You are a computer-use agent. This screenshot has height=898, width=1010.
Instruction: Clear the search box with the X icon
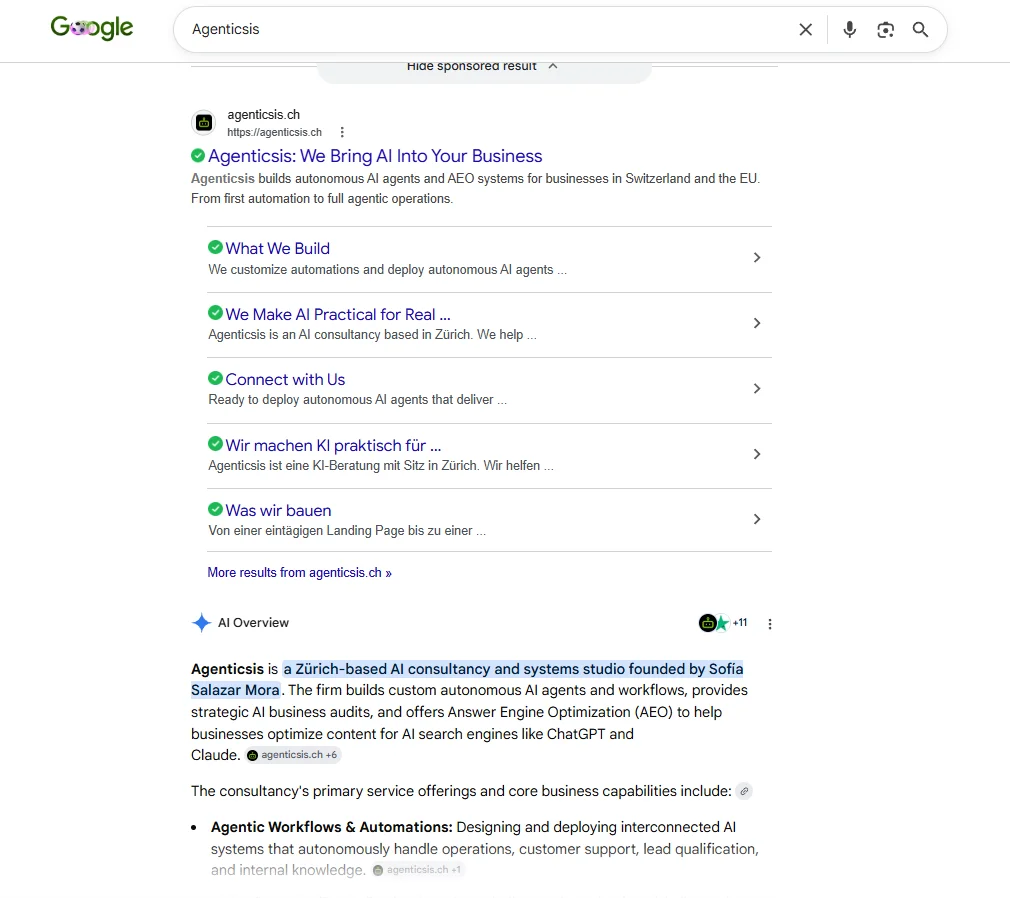tap(805, 30)
